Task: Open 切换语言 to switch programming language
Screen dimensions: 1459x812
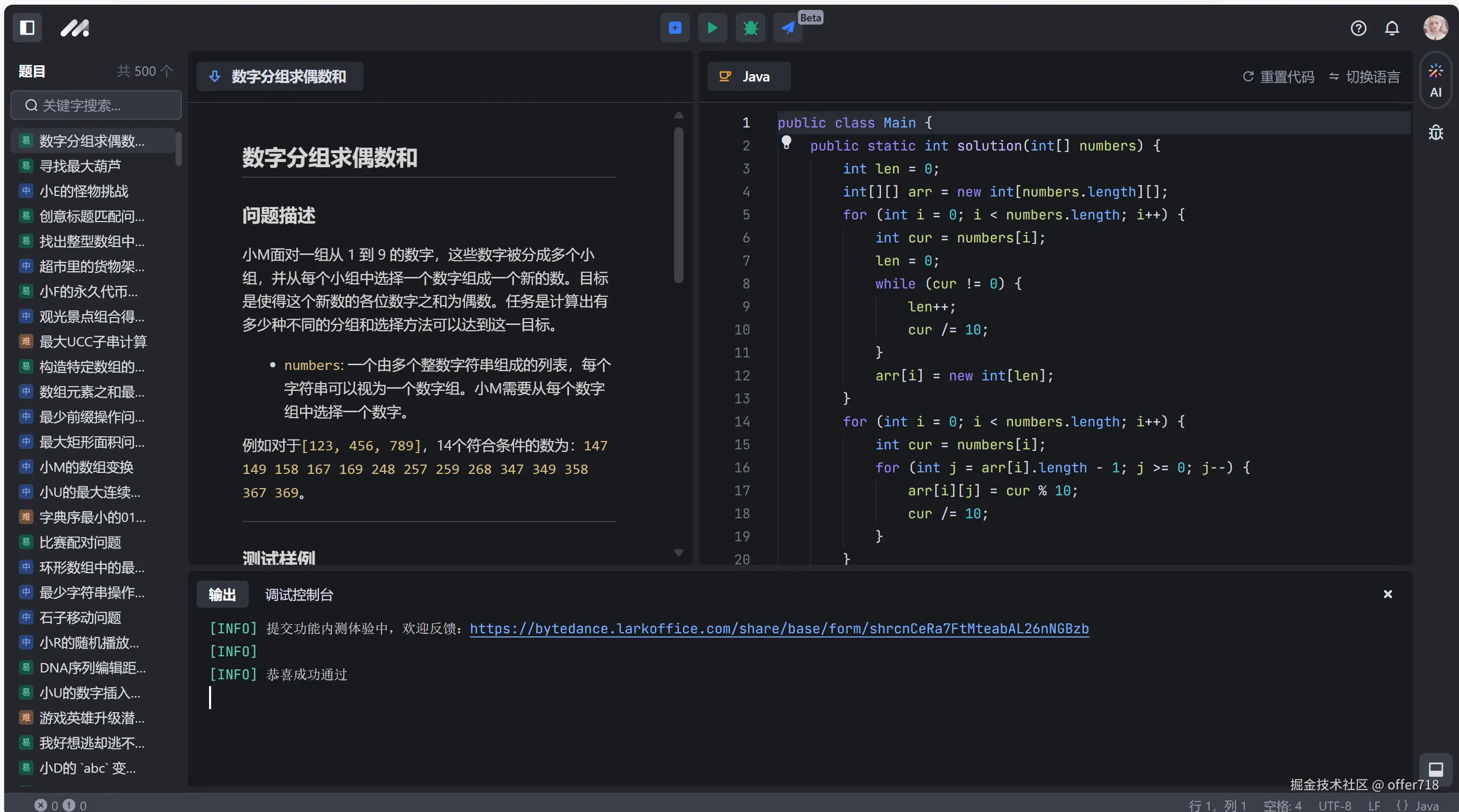Action: pyautogui.click(x=1364, y=76)
